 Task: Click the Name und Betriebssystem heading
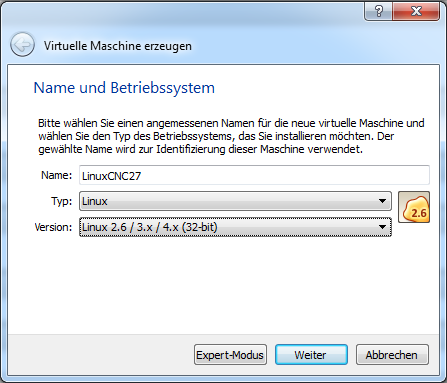tap(124, 88)
